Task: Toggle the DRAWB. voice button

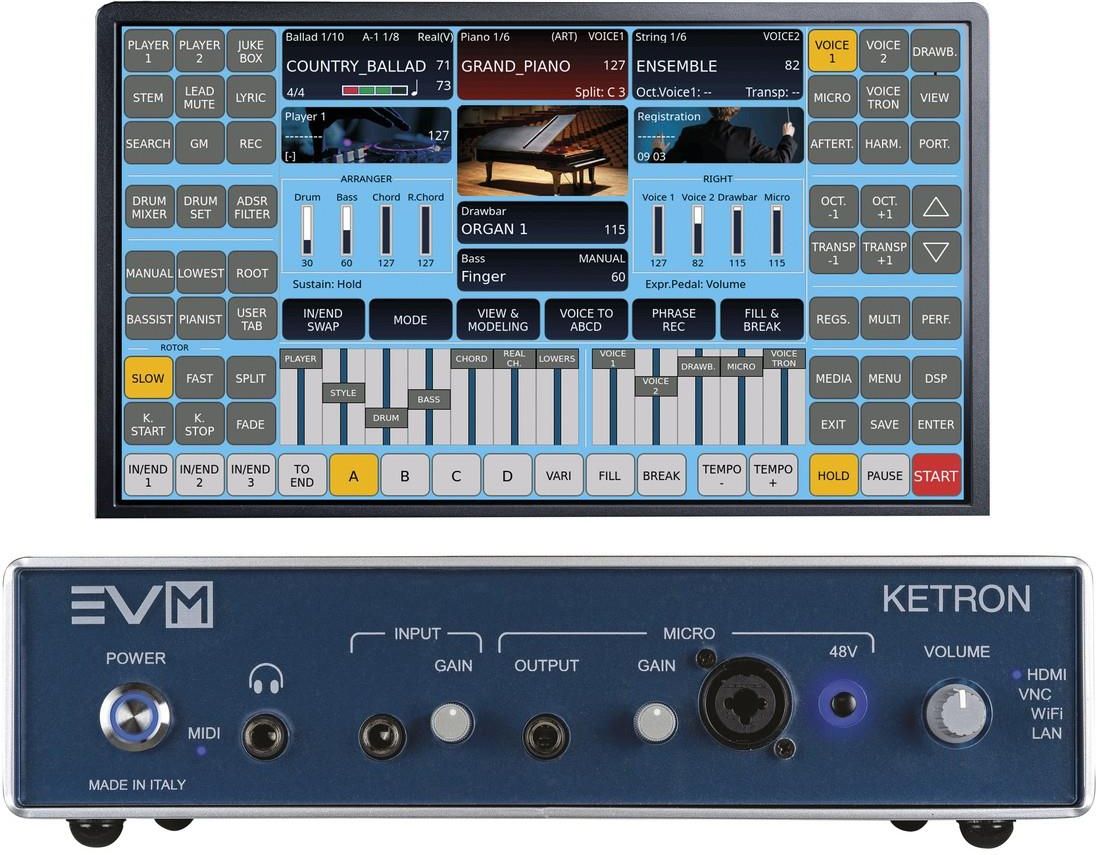Action: (935, 51)
